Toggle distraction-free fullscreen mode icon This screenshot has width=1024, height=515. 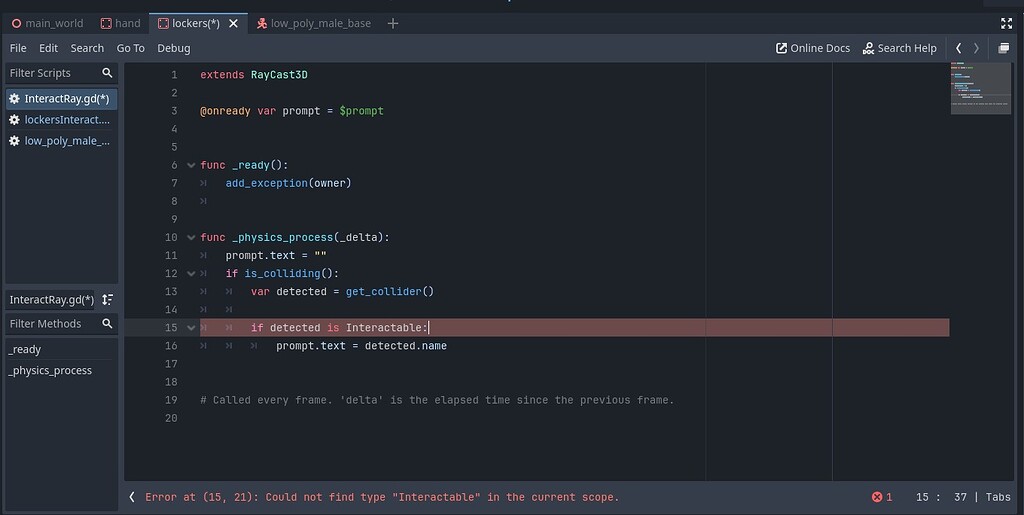[1006, 23]
